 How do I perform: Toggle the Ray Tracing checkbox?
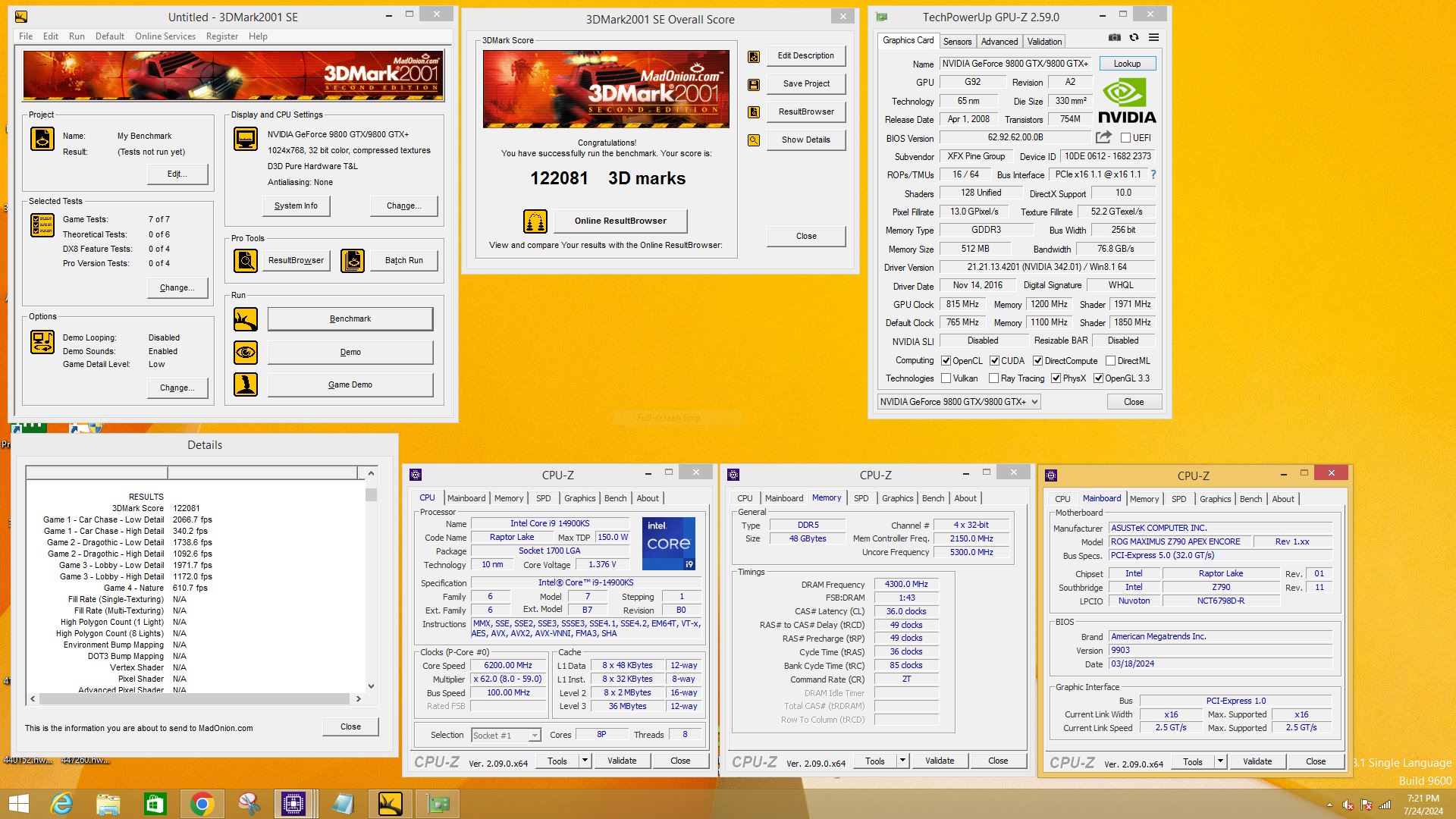tap(993, 378)
